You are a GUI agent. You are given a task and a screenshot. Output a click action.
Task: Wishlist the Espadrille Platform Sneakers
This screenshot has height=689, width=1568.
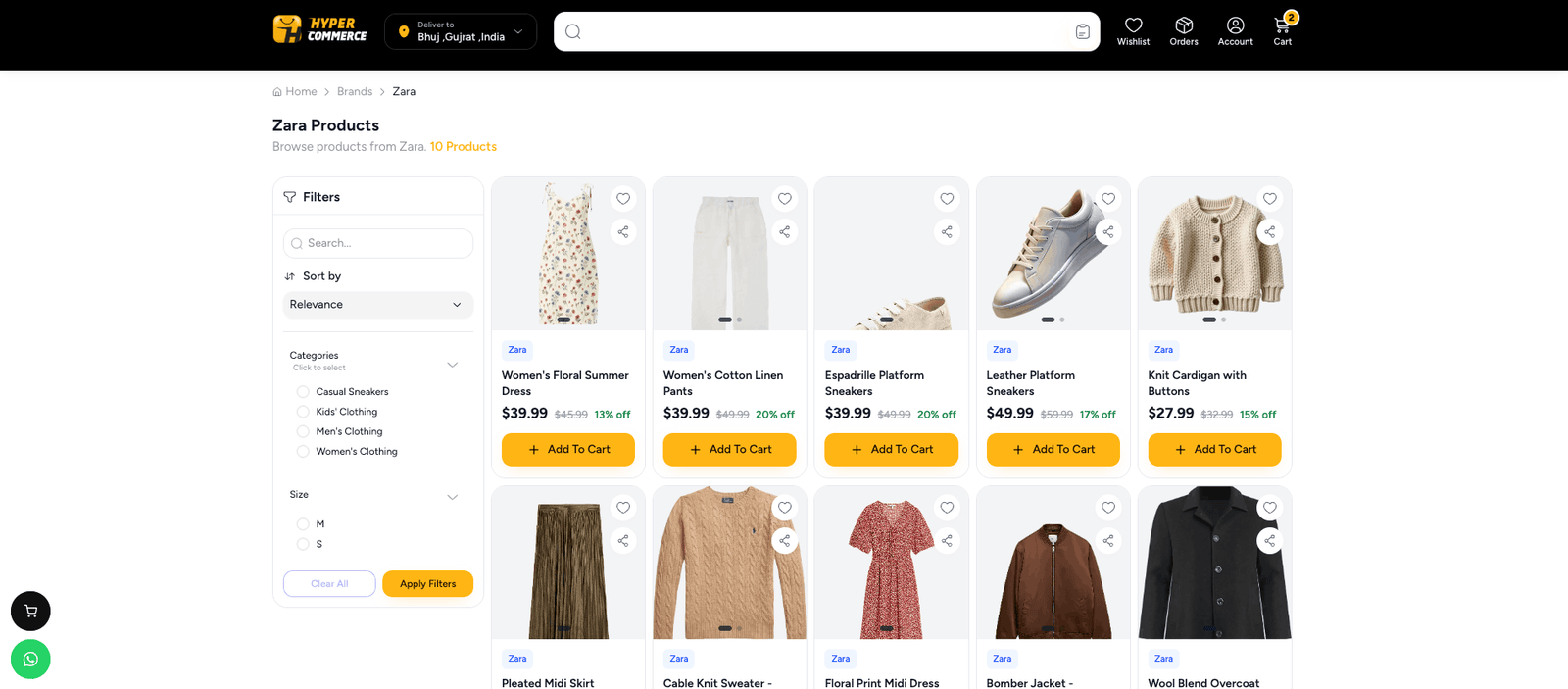click(x=947, y=199)
